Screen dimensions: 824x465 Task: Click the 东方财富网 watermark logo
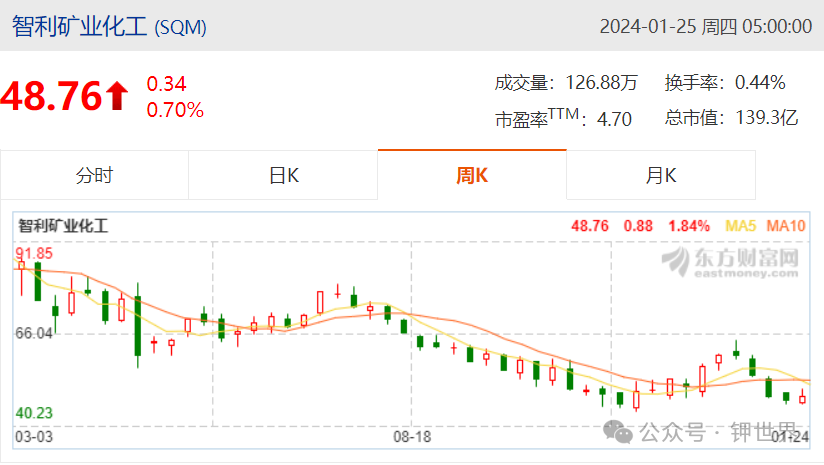[x=730, y=262]
